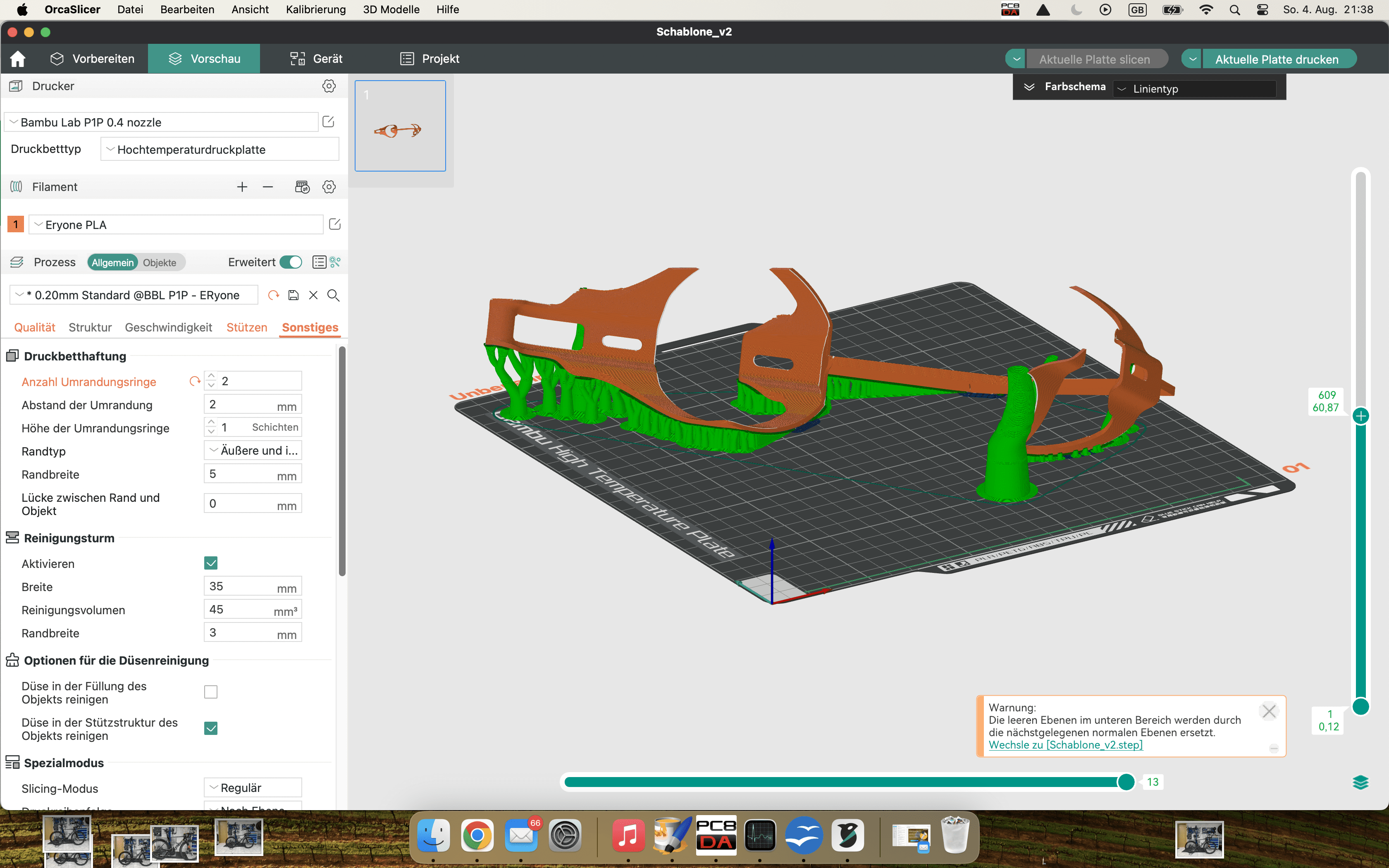Click the home icon in the toolbar
This screenshot has width=1389, height=868.
[18, 59]
